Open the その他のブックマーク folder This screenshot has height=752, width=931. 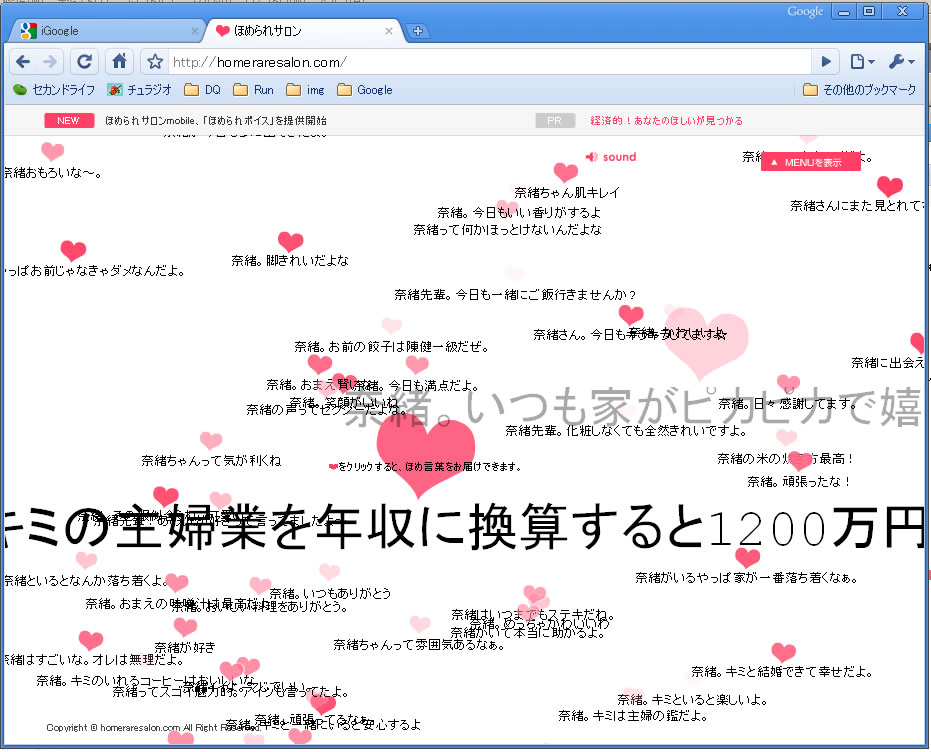pos(860,90)
